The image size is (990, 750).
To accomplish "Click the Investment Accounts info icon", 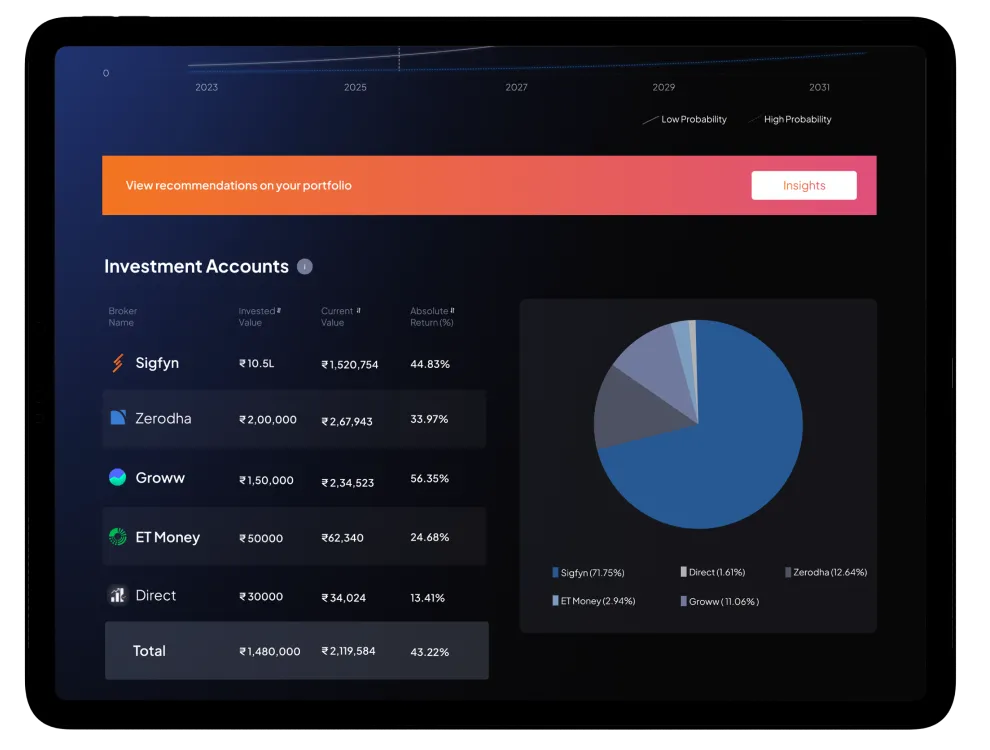I will click(x=305, y=267).
